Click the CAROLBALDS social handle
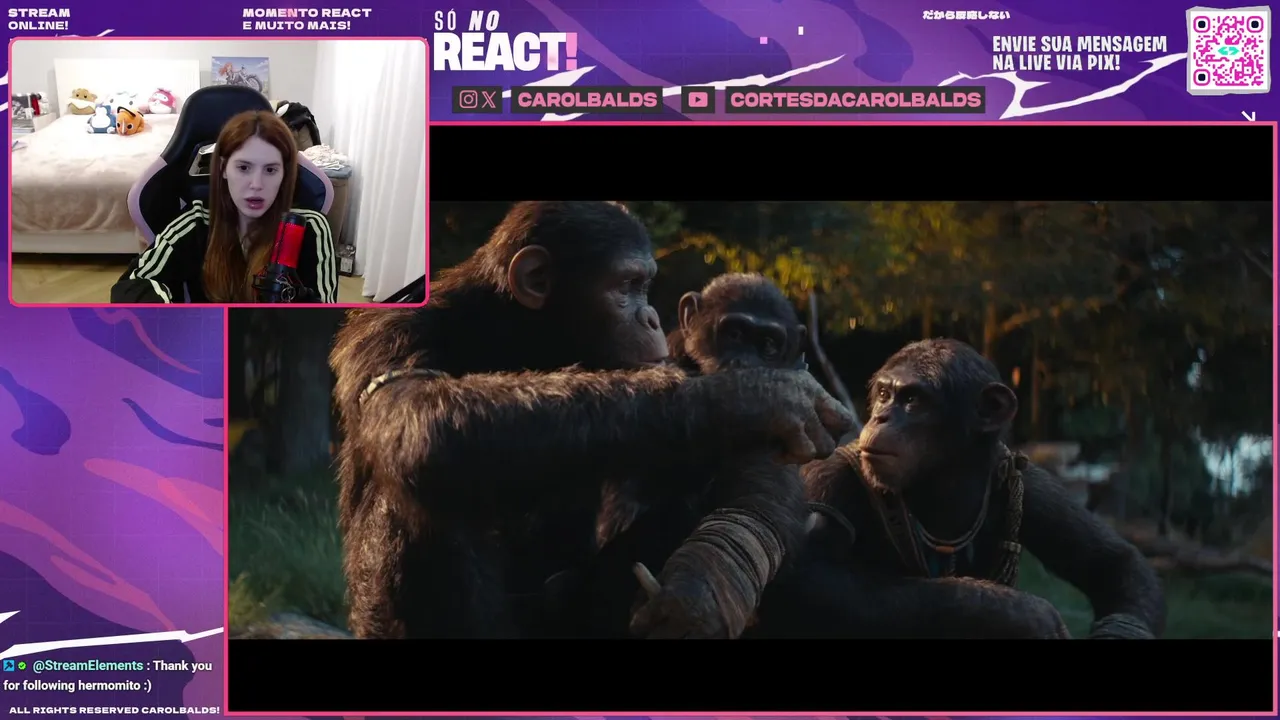1280x720 pixels. (x=587, y=99)
